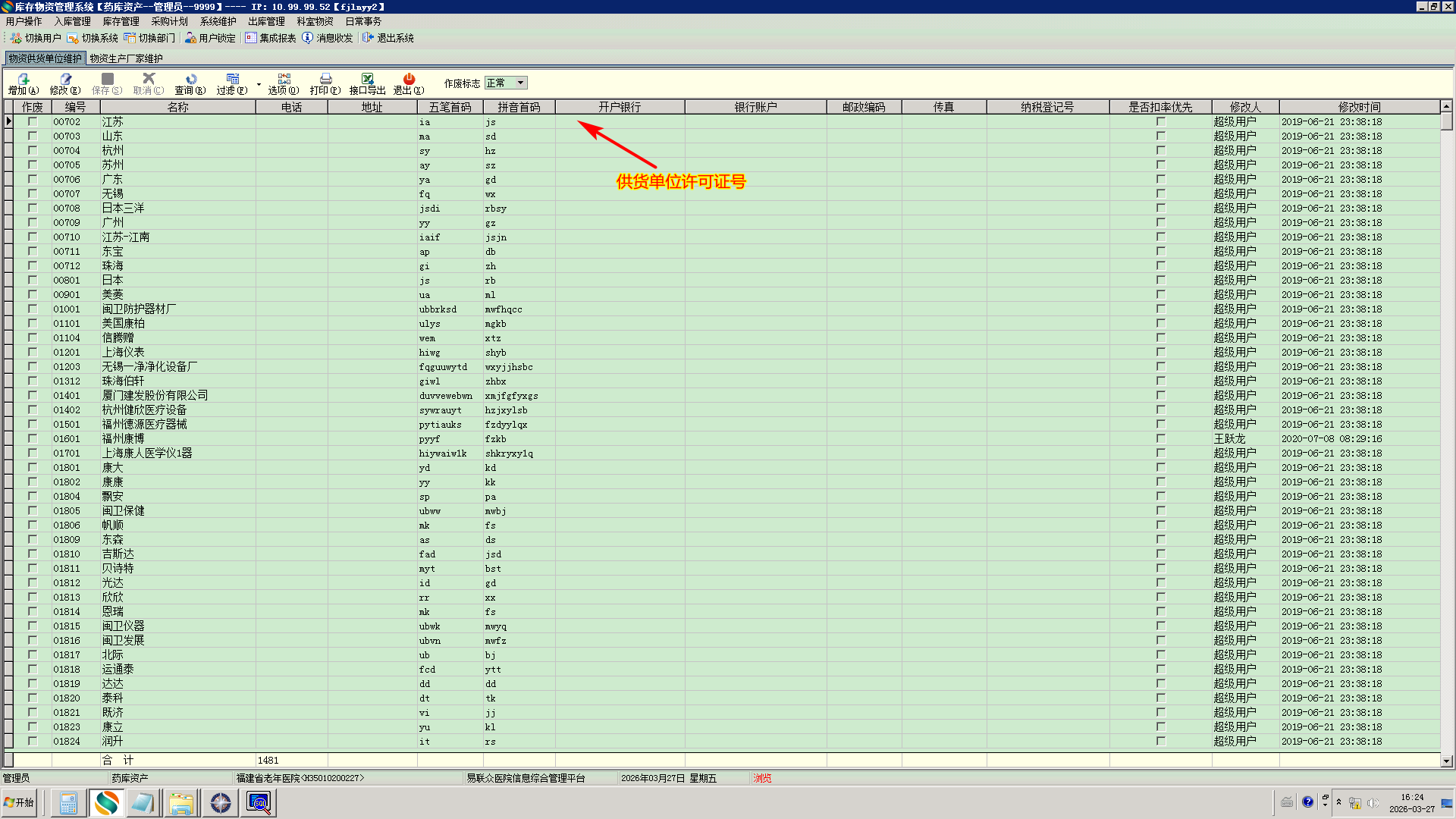Open the 消息收发 message icon
Image resolution: width=1456 pixels, height=819 pixels.
point(308,38)
